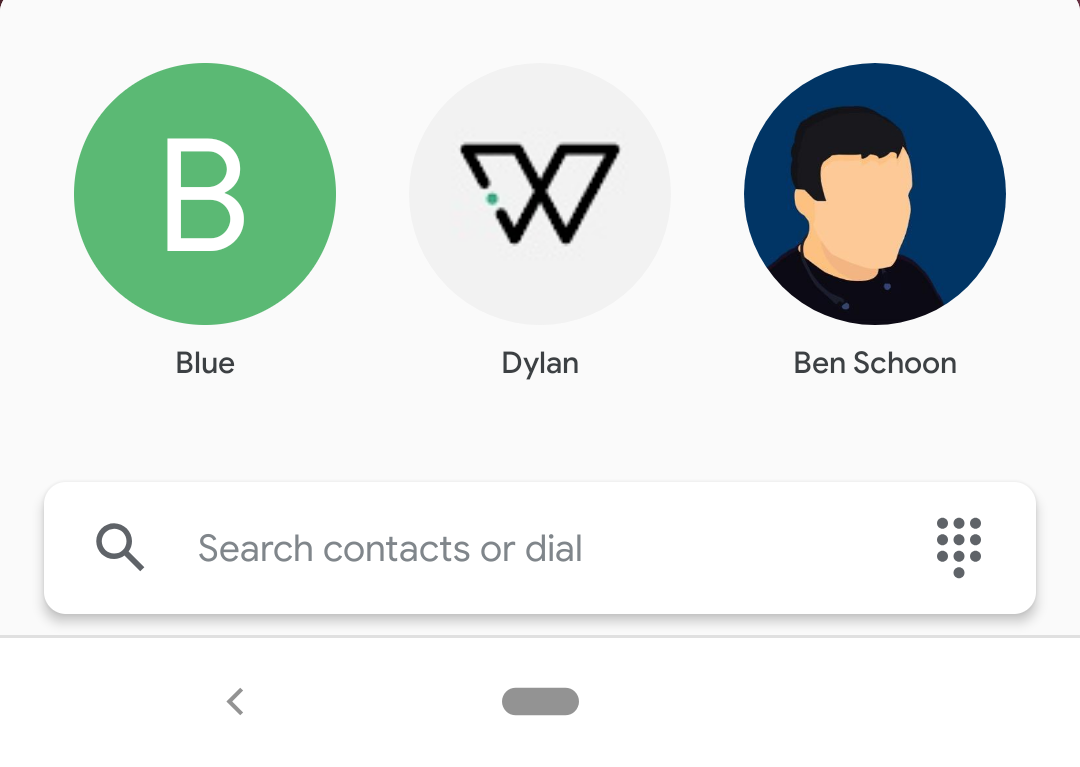Open Dylan's favorite with W logo avatar
The width and height of the screenshot is (1080, 767).
tap(540, 193)
